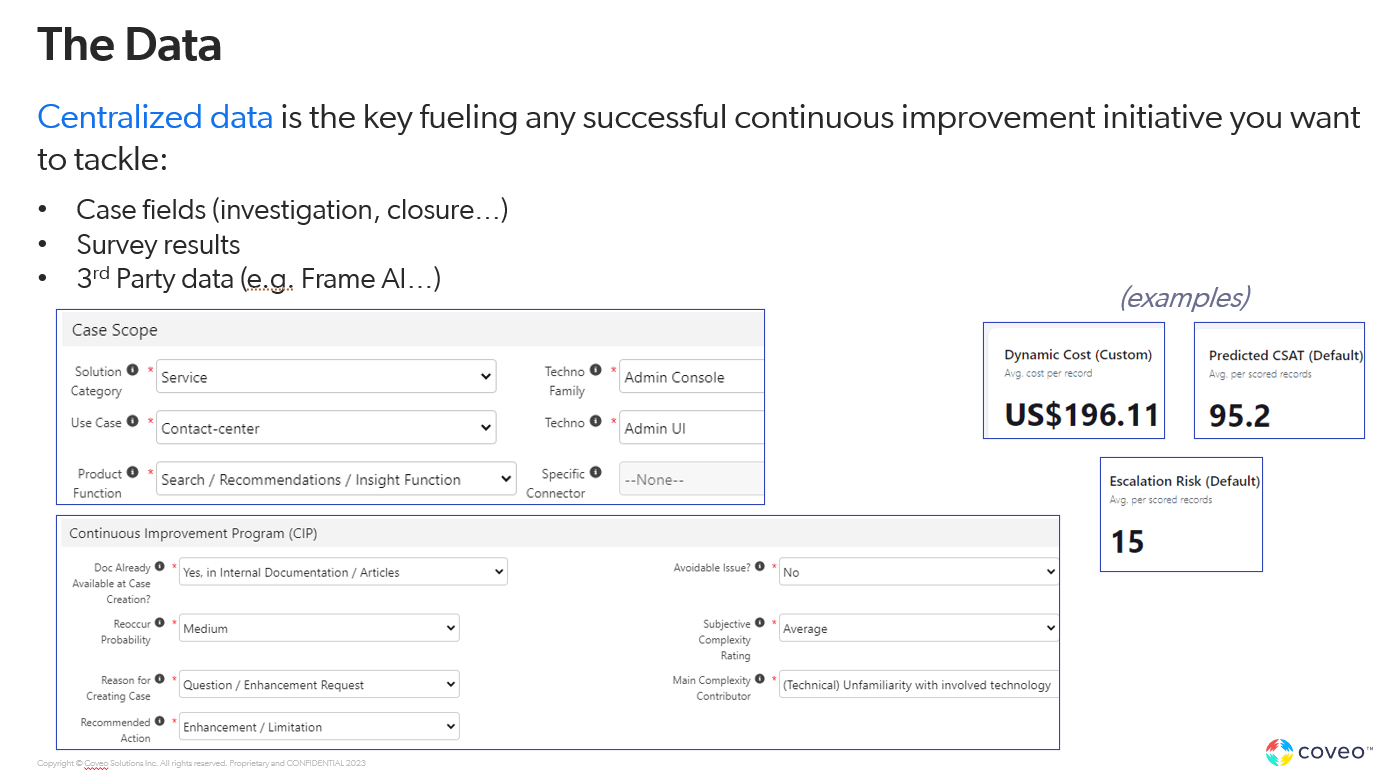The height and width of the screenshot is (775, 1383).
Task: Click info icon next to Recommended Action
Action: point(160,722)
